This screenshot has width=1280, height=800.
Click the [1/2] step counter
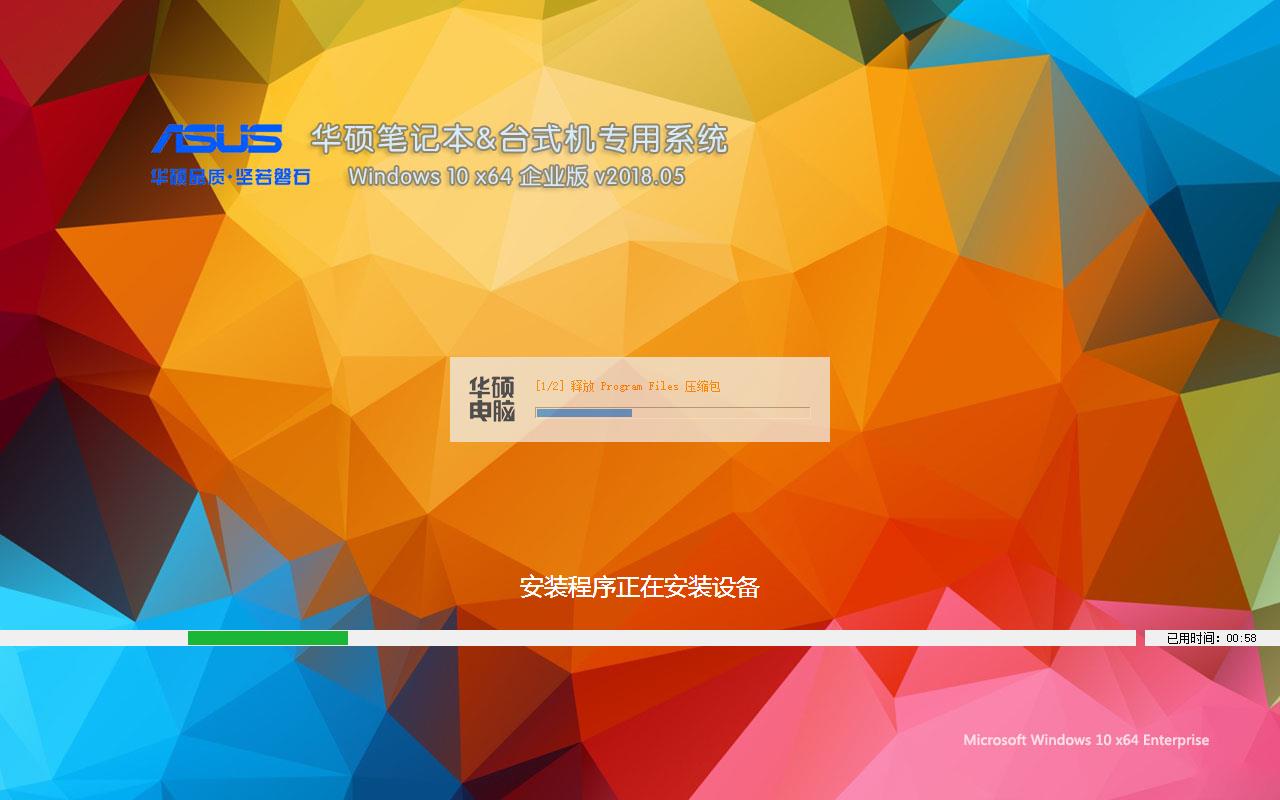click(550, 386)
